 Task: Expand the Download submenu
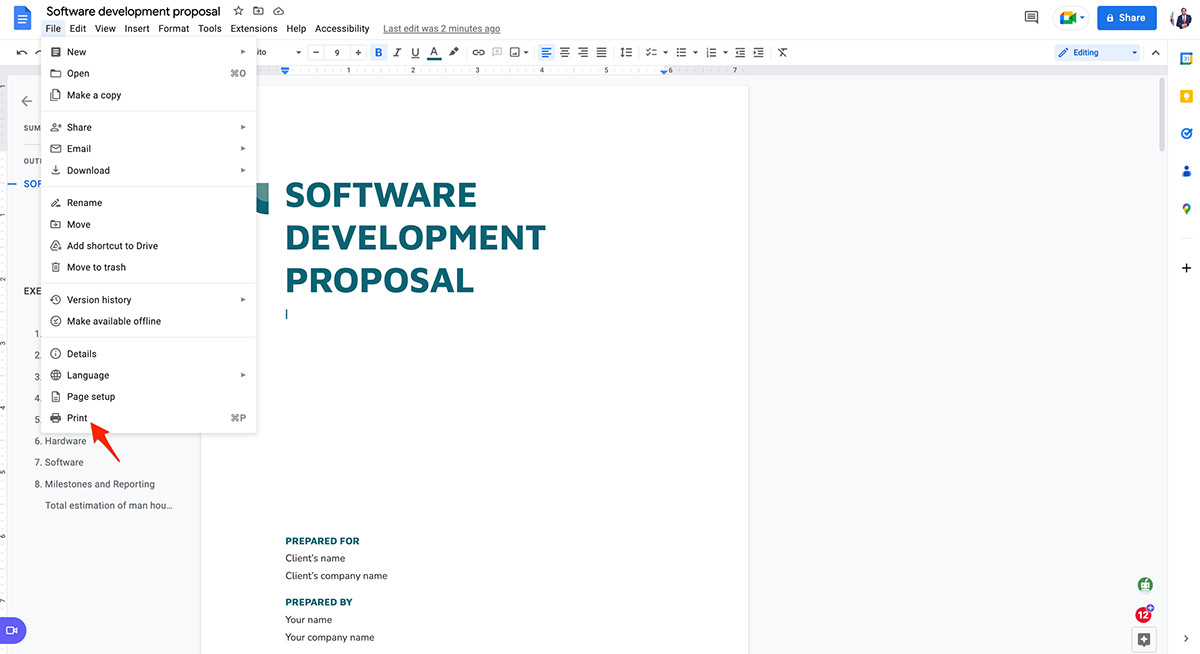[x=88, y=170]
